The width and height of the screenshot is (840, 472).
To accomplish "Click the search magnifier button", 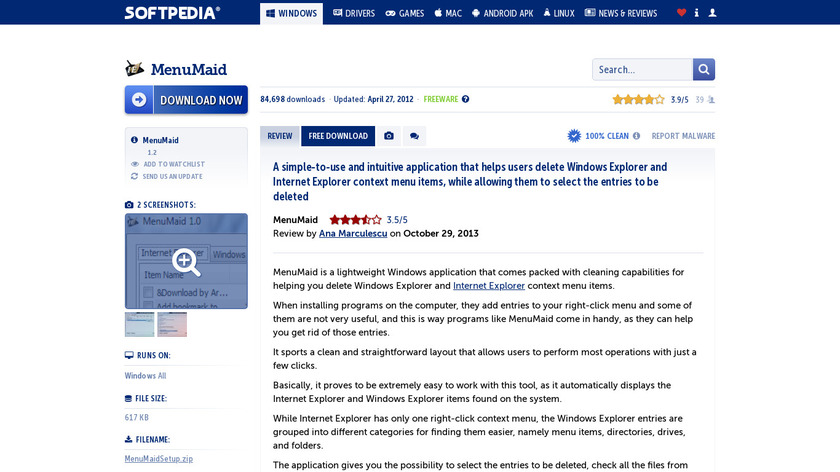I will [704, 70].
